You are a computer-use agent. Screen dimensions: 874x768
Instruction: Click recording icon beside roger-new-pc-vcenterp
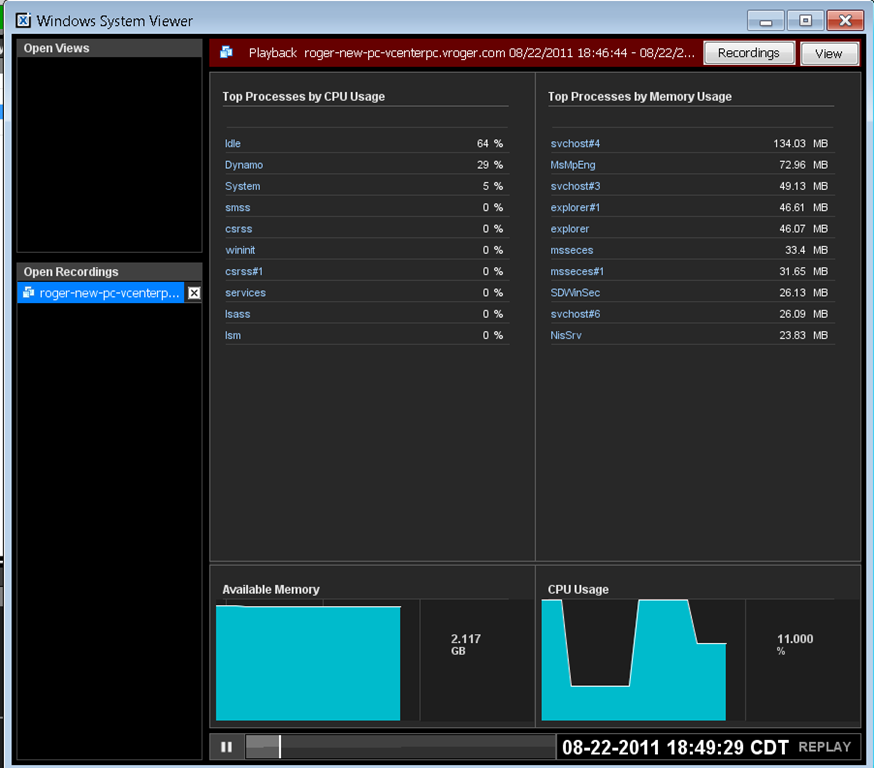[x=28, y=293]
